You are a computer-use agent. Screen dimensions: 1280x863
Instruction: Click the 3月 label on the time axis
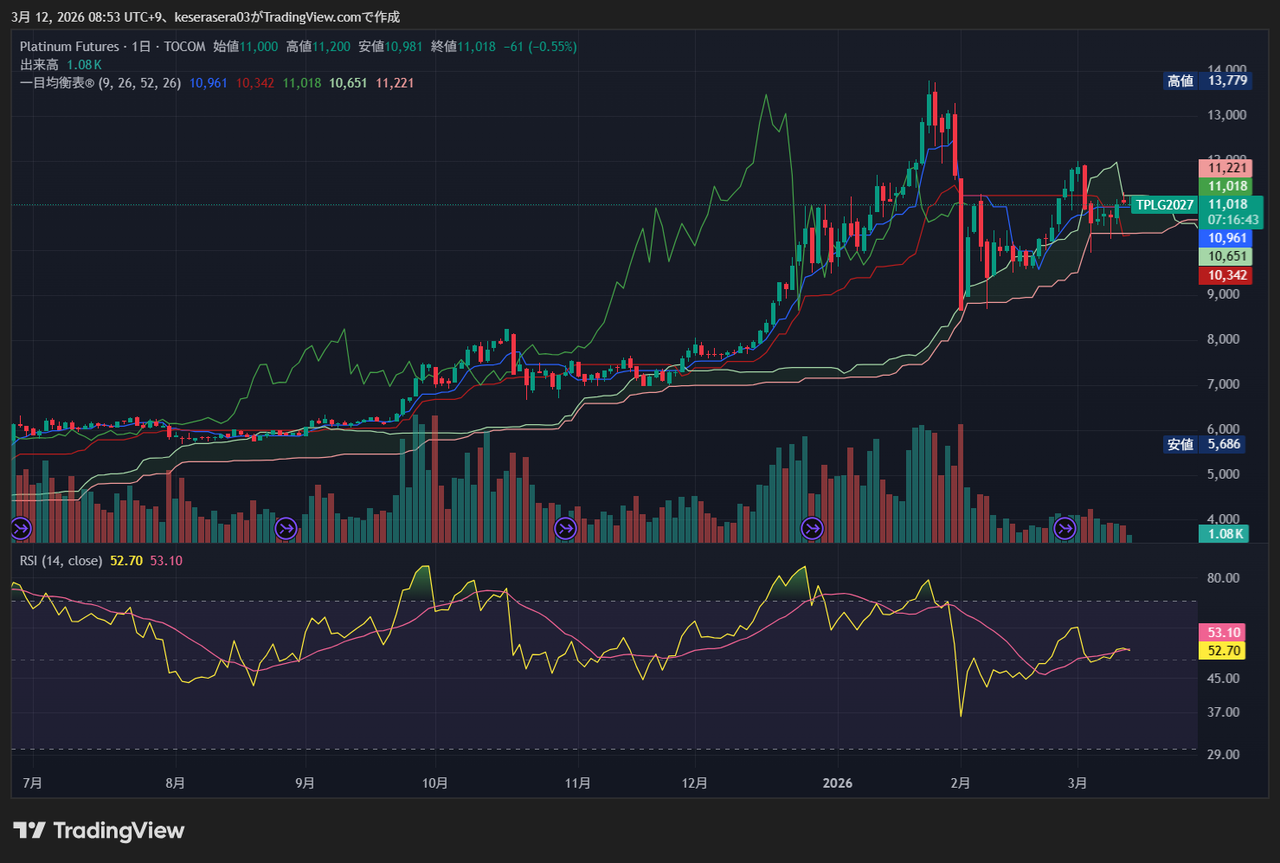click(x=1078, y=783)
